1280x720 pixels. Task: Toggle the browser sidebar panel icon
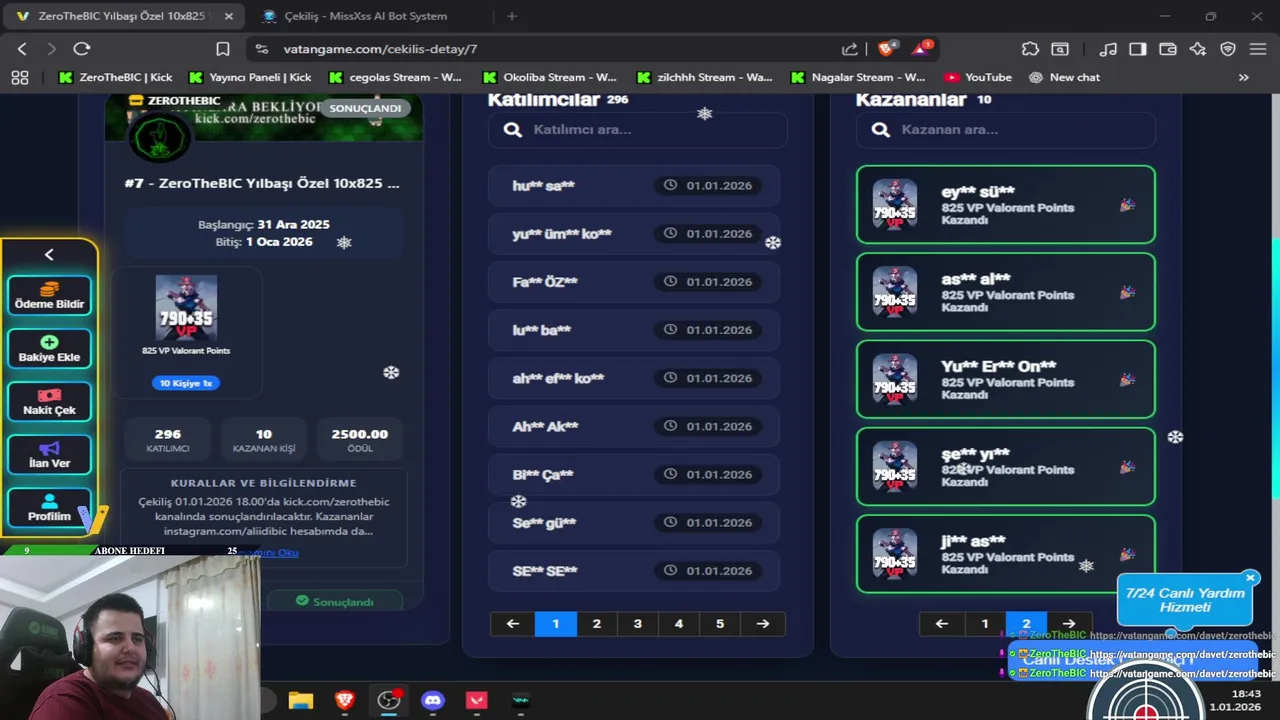1137,49
